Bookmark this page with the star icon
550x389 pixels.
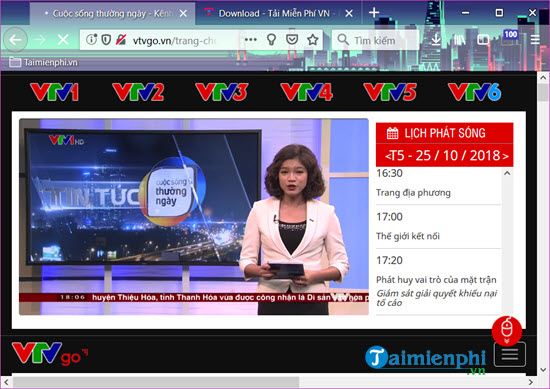pyautogui.click(x=313, y=39)
